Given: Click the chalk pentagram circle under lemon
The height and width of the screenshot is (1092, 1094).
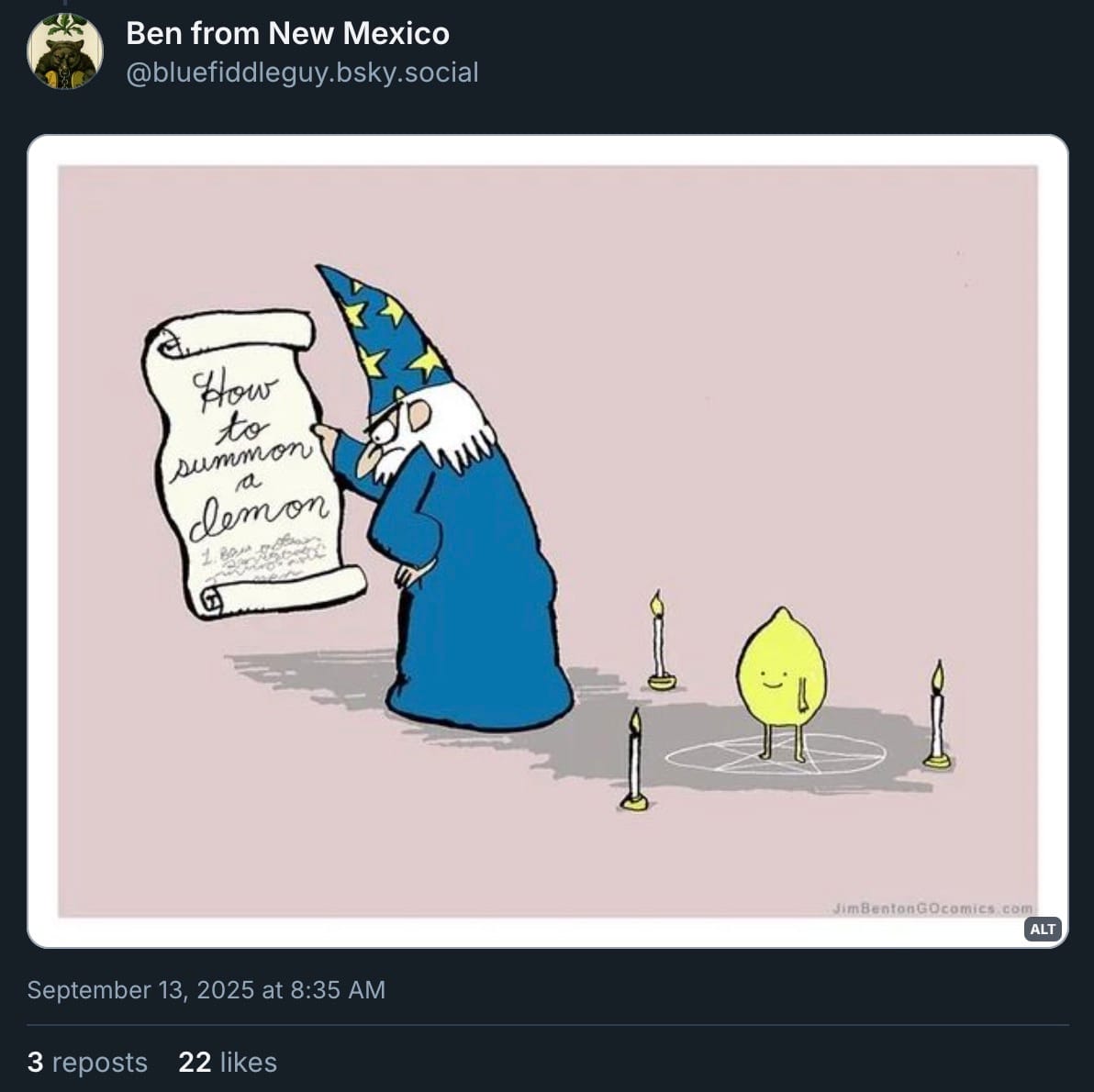Looking at the screenshot, I should (776, 754).
